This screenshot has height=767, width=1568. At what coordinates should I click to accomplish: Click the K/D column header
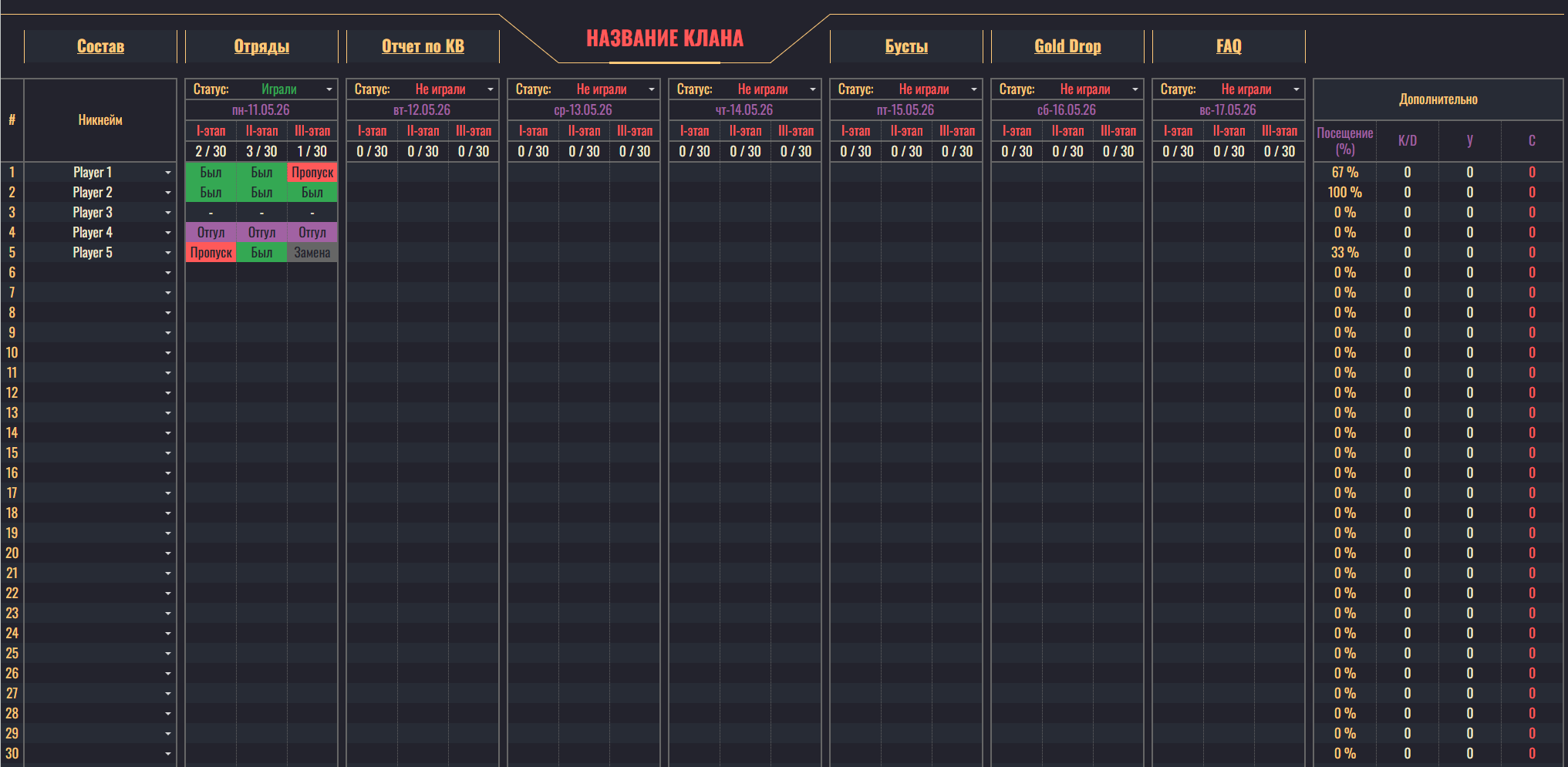1408,141
